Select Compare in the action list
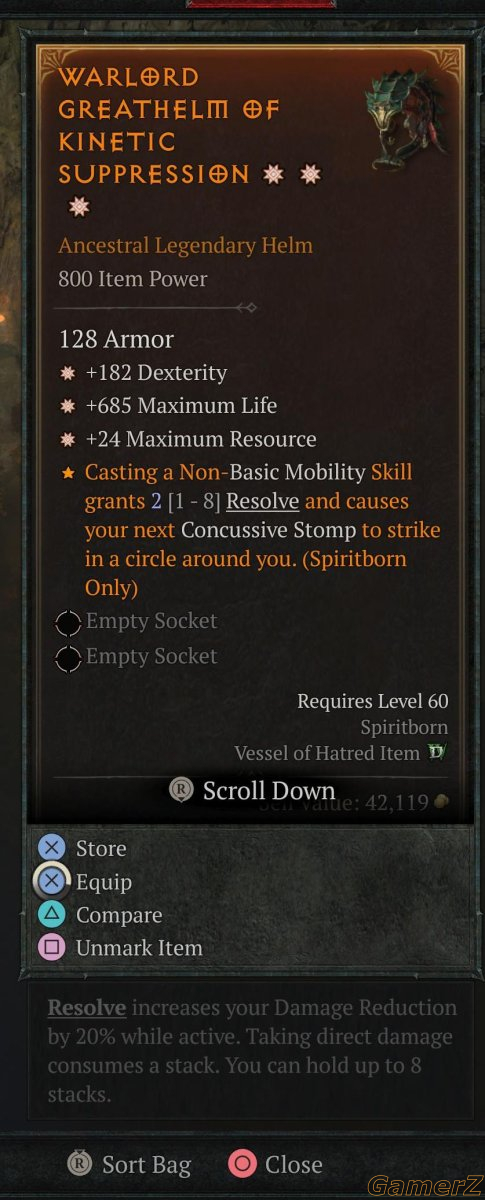485x1200 pixels. click(x=119, y=915)
